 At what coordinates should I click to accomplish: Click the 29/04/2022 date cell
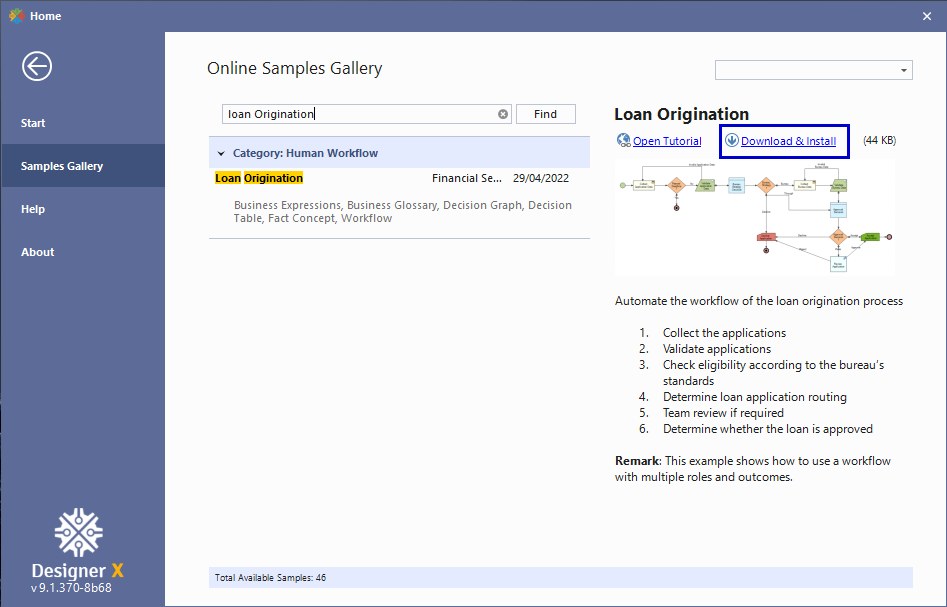pos(541,178)
